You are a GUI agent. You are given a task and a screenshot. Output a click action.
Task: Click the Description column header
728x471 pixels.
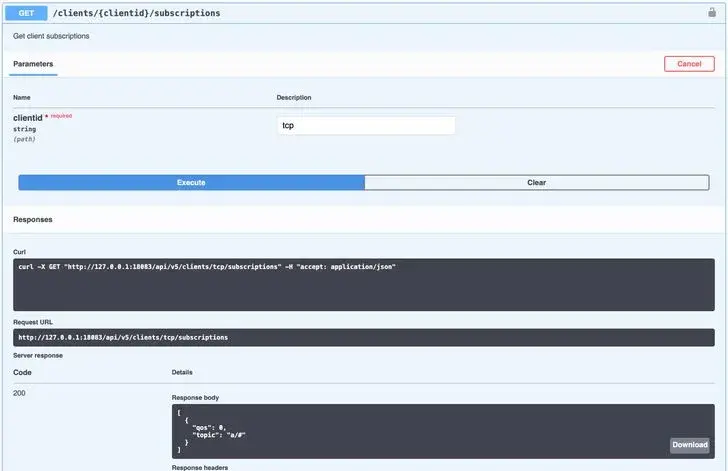pyautogui.click(x=294, y=98)
